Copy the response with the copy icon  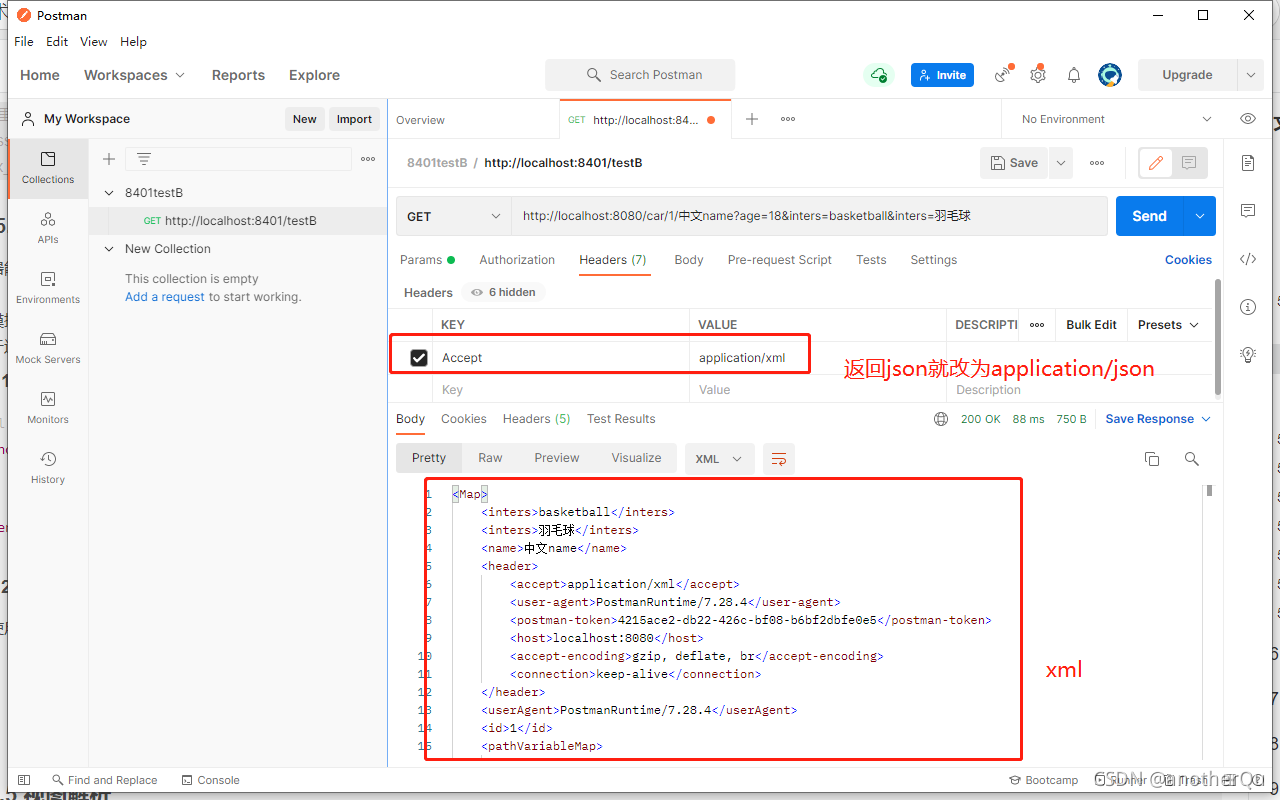pos(1152,459)
